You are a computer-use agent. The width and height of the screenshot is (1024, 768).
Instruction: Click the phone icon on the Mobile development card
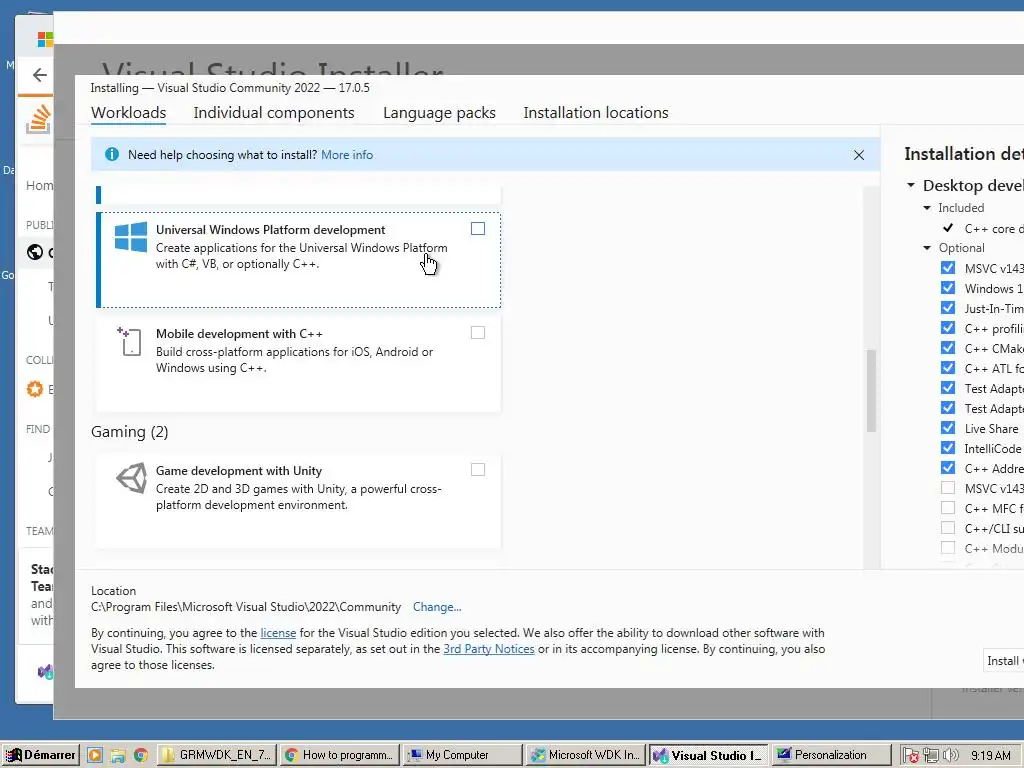130,342
